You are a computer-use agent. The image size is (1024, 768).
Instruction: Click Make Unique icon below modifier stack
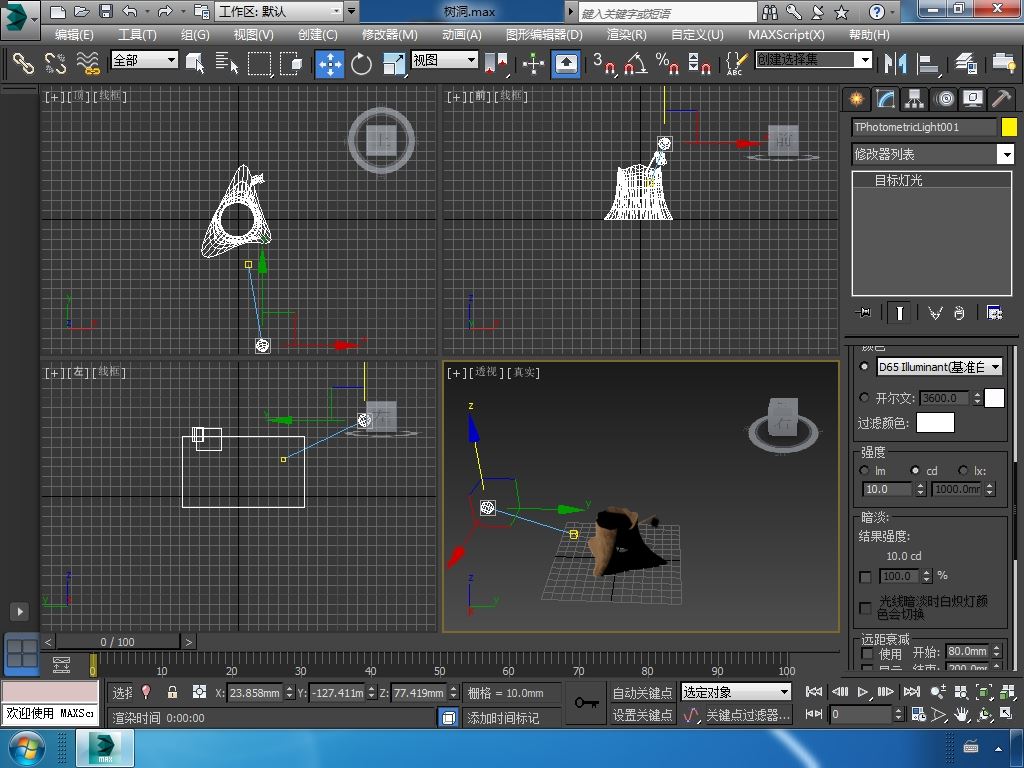[x=935, y=313]
